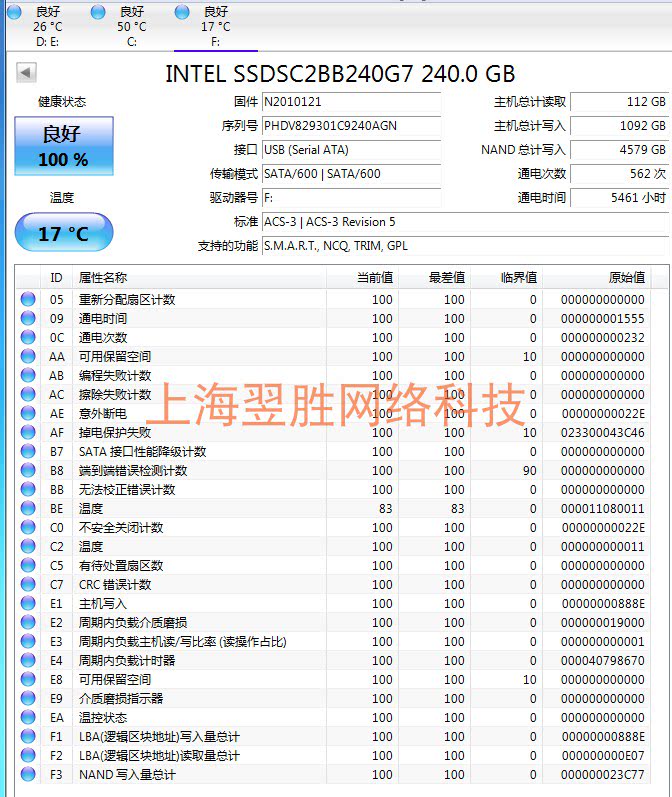Select the 端到端错误检测计数 row

pyautogui.click(x=333, y=470)
